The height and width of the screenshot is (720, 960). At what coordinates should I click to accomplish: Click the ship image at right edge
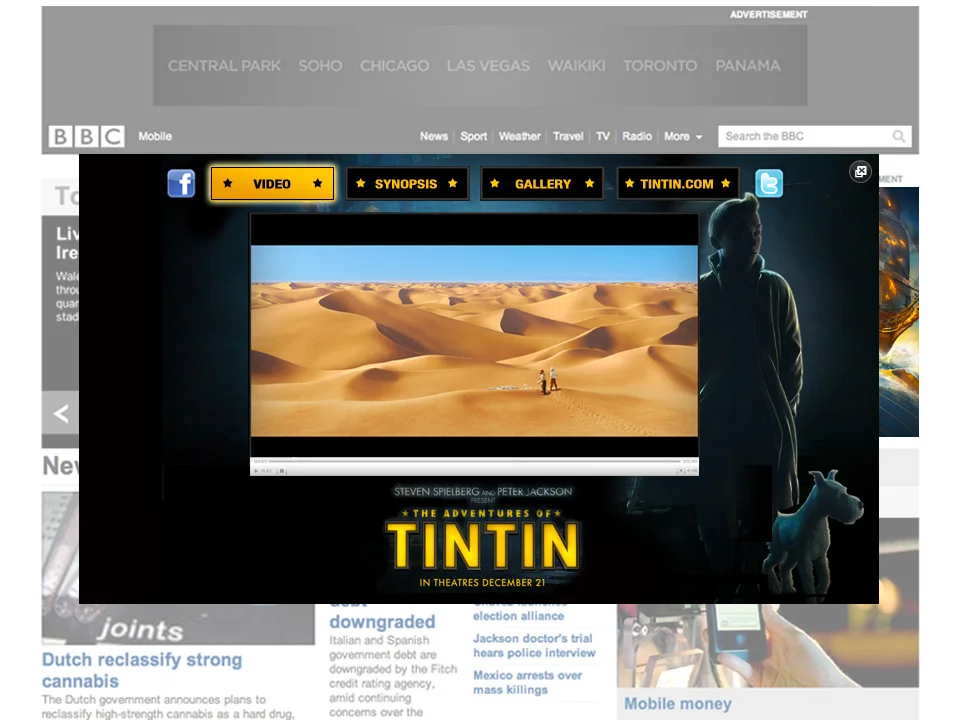(x=899, y=312)
